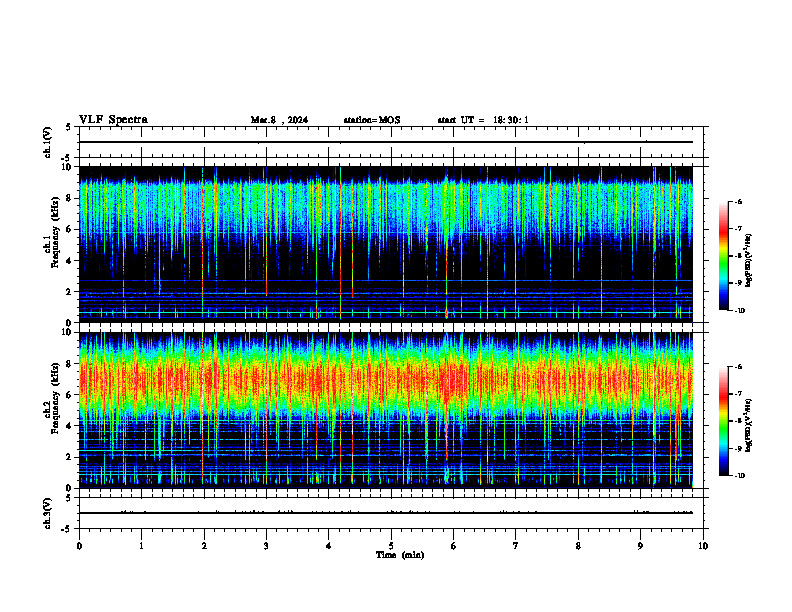Click the color scale bar beside ch.1 spectrogram
This screenshot has width=792, height=612.
[724, 256]
